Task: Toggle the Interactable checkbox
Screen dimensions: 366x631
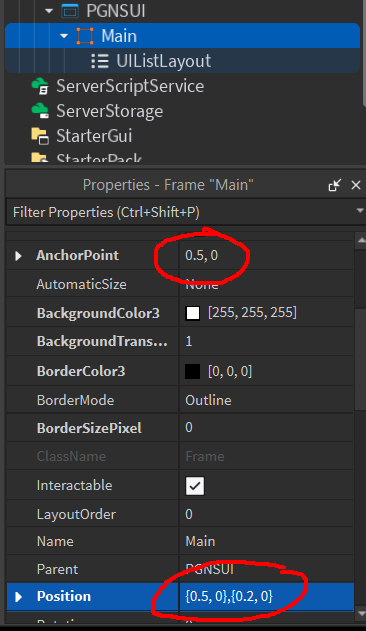Action: (195, 486)
